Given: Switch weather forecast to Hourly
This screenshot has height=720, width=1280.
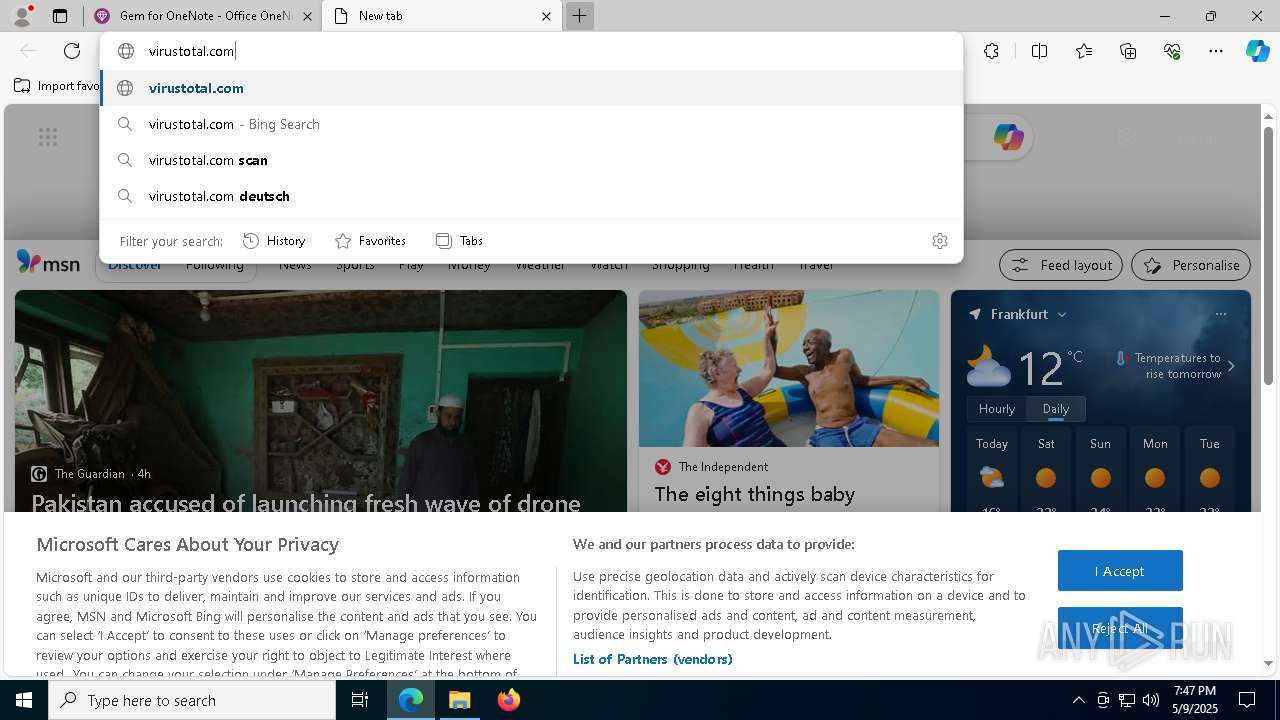Looking at the screenshot, I should click(x=997, y=409).
